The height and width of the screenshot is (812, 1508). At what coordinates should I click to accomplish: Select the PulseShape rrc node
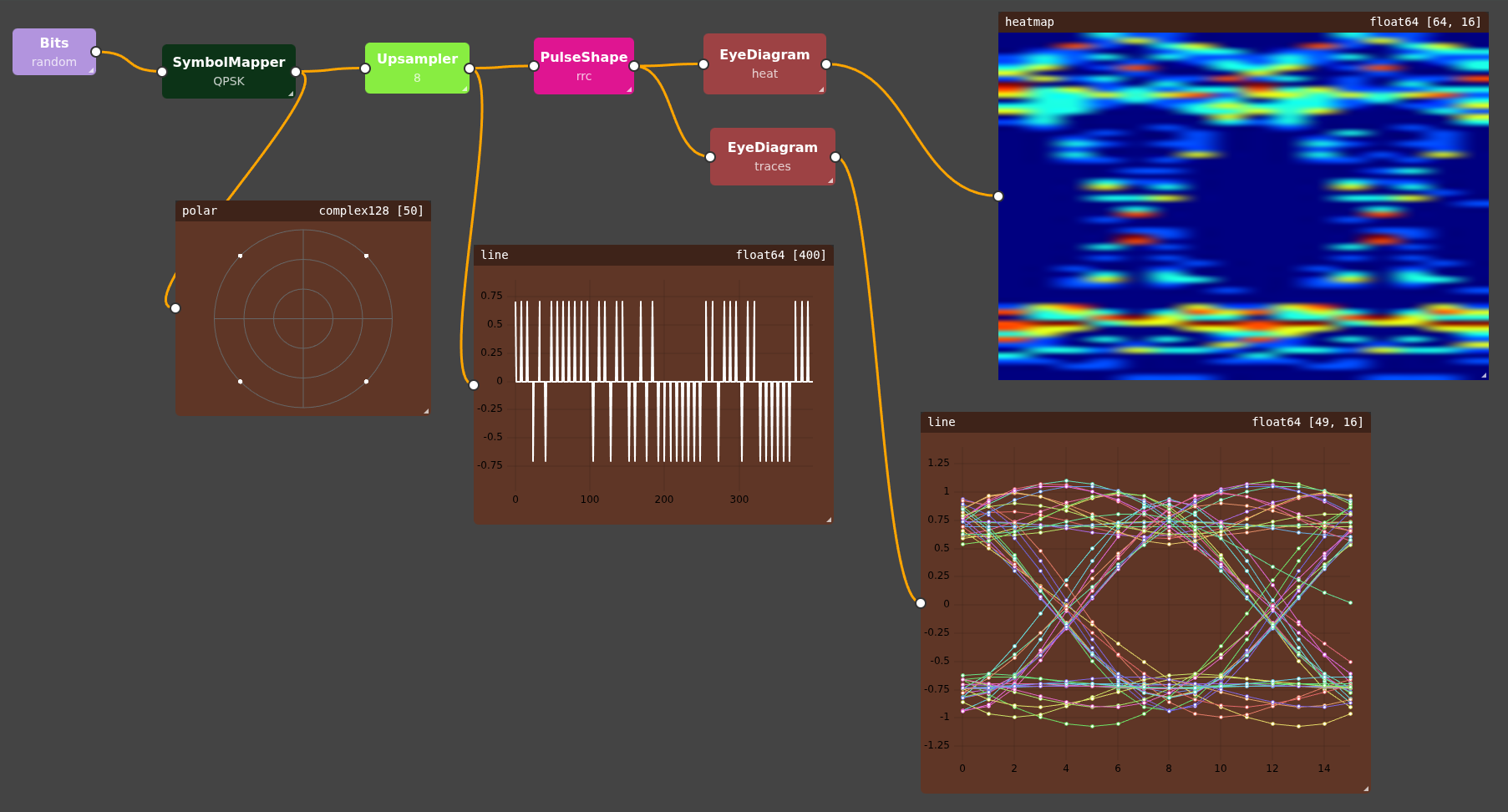[584, 66]
